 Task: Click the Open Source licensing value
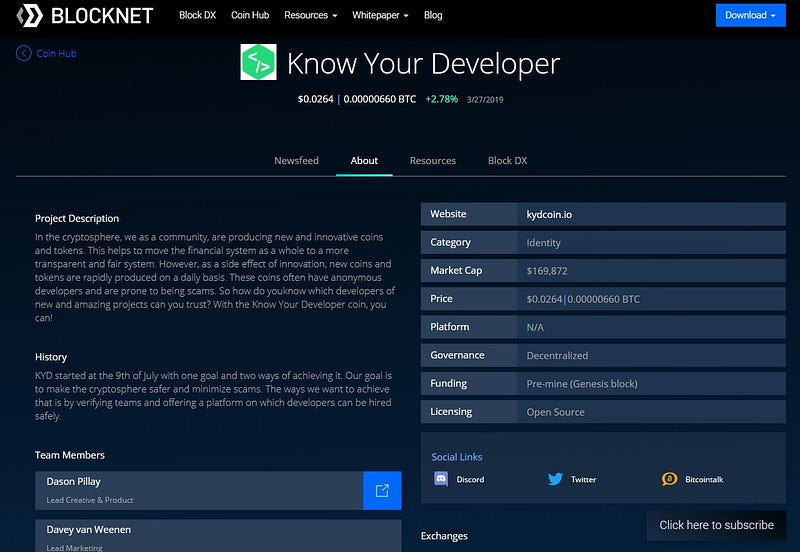[556, 412]
